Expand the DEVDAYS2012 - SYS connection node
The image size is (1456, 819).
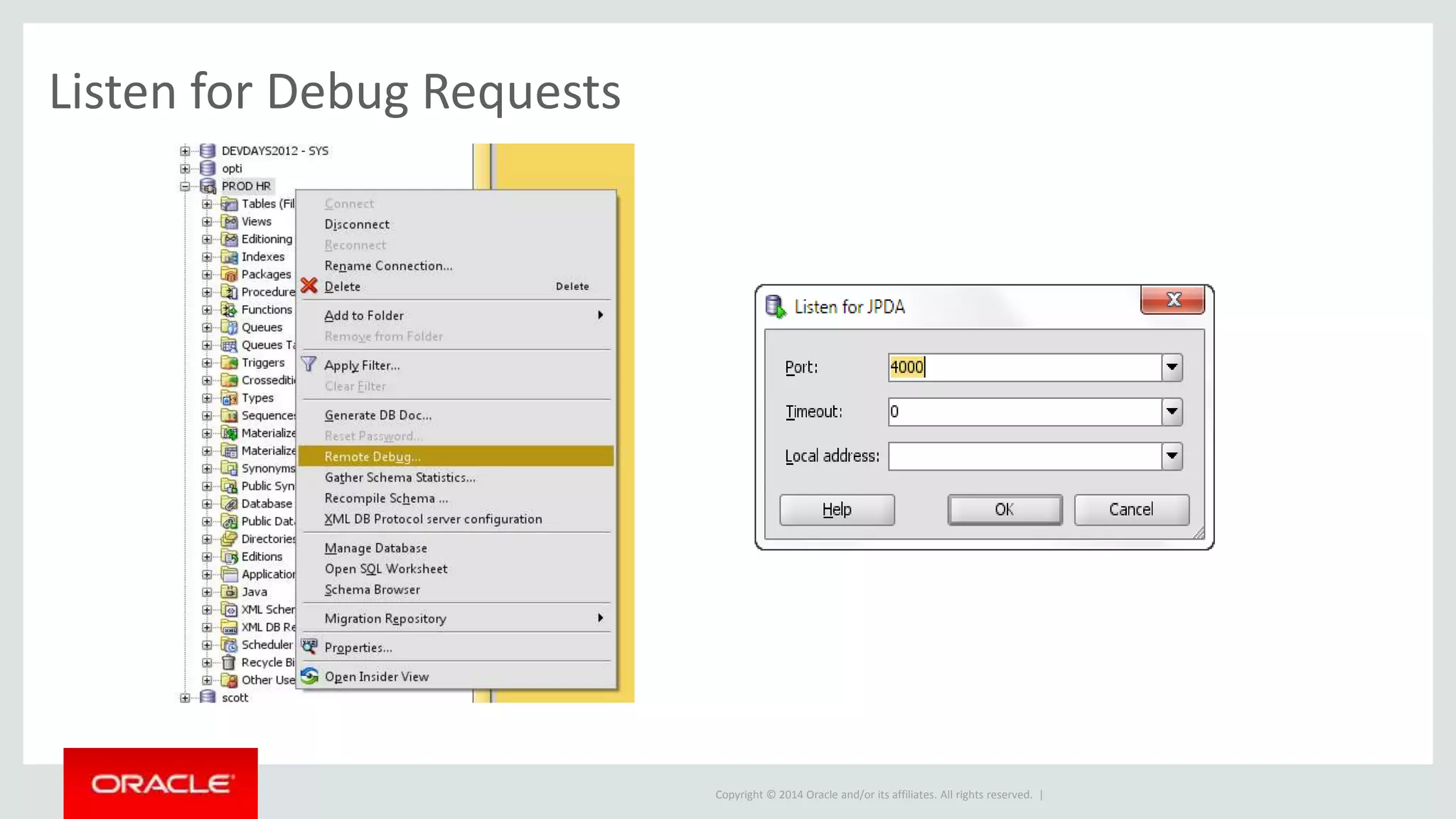[185, 151]
